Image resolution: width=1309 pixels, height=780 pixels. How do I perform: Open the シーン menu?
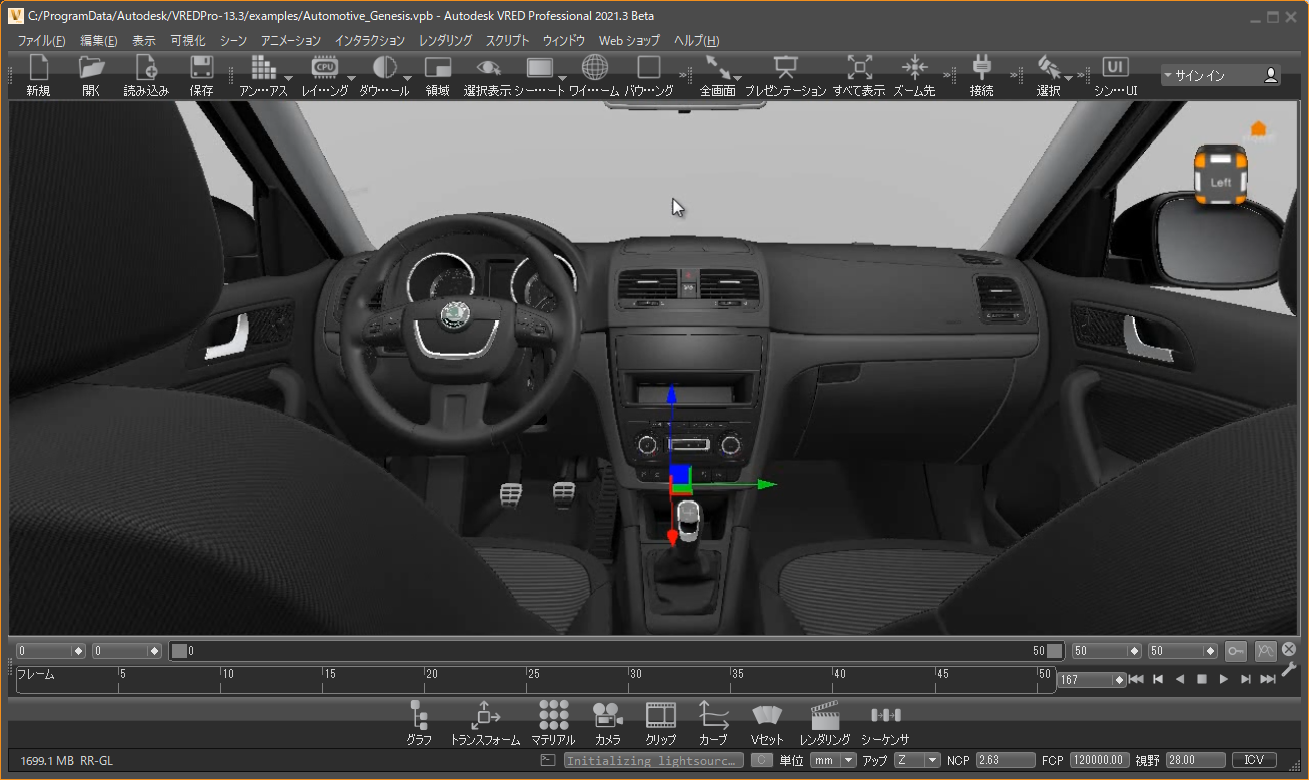(233, 41)
